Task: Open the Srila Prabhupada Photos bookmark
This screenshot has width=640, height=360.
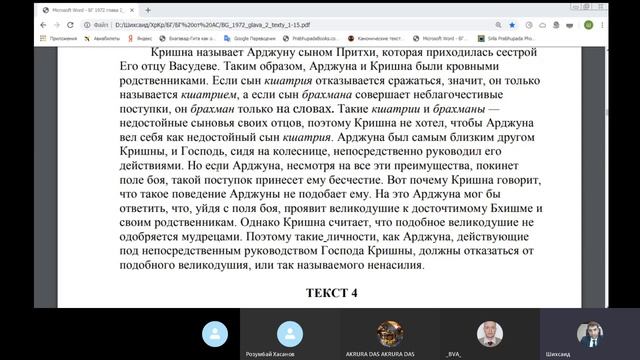Action: pos(507,38)
